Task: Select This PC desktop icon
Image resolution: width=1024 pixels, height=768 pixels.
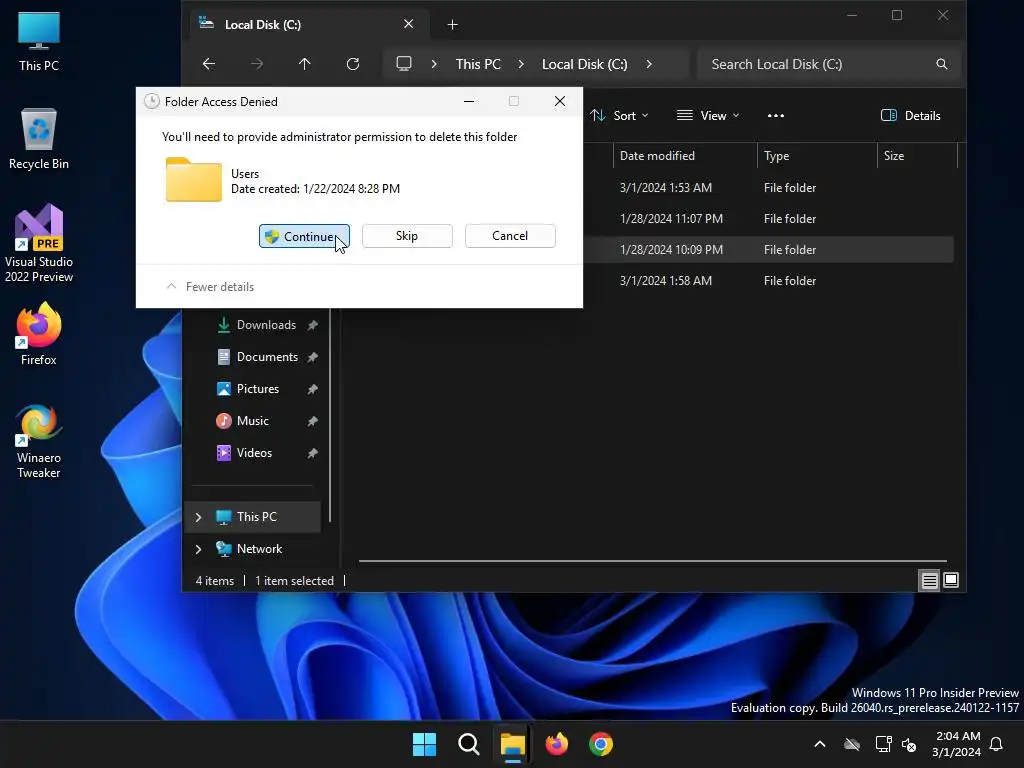Action: 39,41
